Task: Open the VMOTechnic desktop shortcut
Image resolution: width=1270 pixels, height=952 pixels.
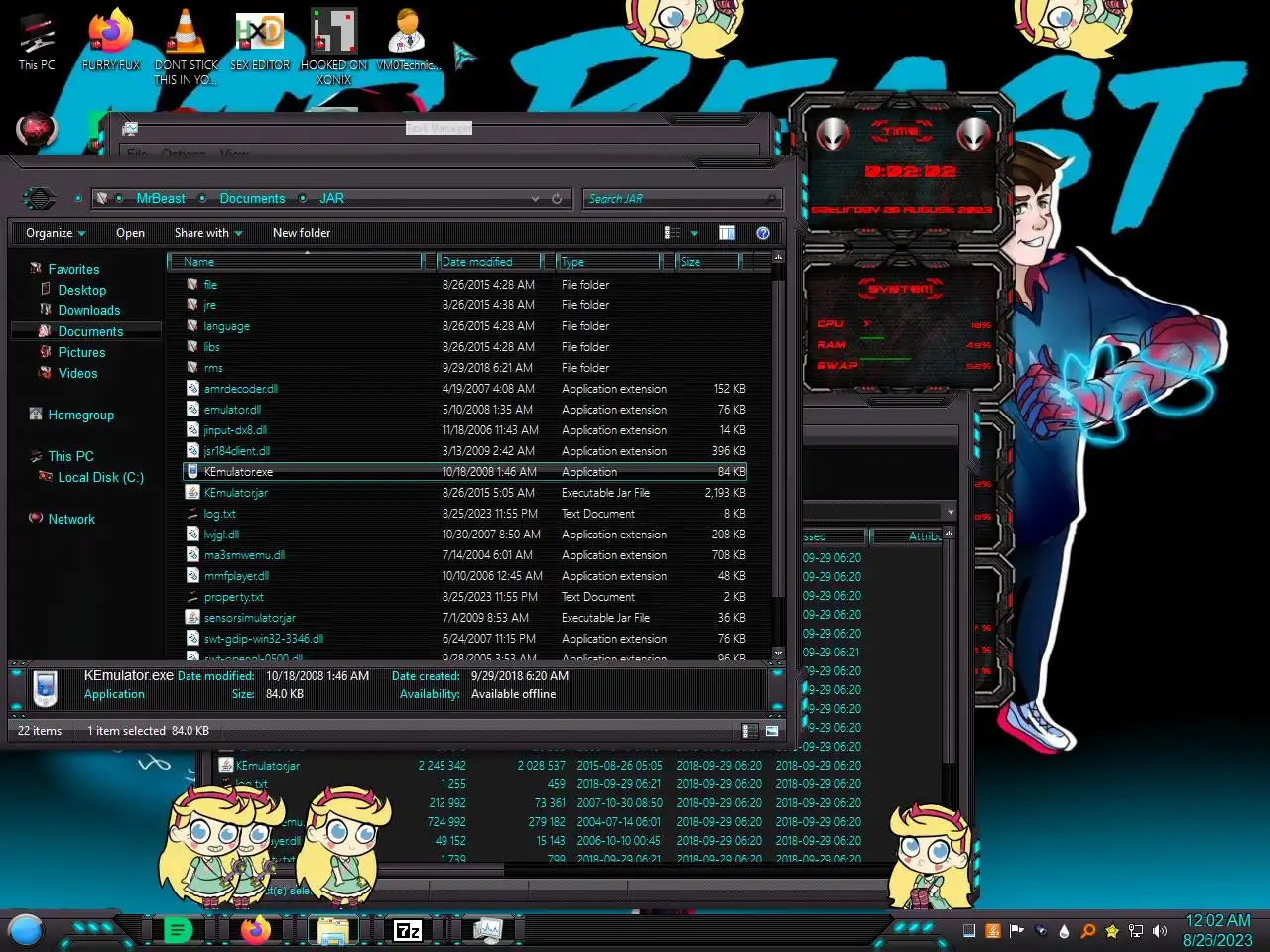Action: (x=408, y=40)
